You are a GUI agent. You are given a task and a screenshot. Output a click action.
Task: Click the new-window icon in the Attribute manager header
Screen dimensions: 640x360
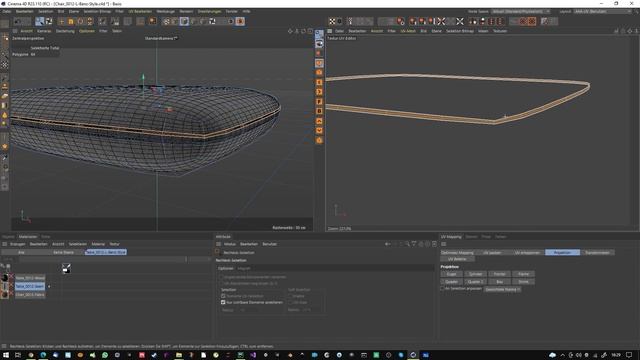point(434,244)
